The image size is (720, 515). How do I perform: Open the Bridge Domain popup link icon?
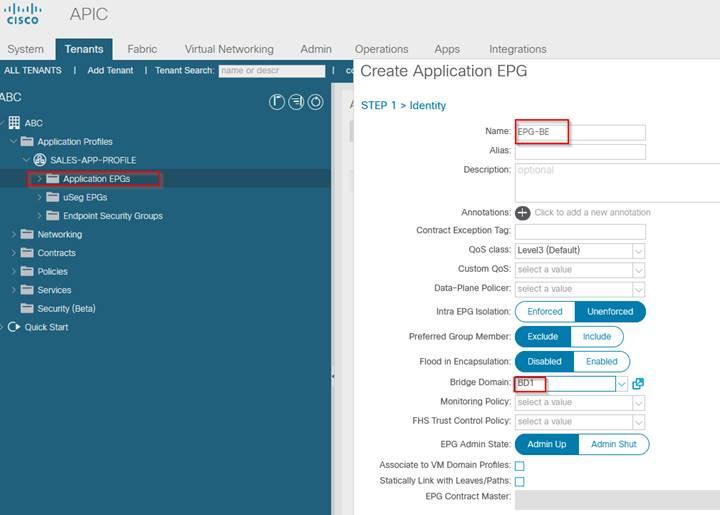coord(638,384)
